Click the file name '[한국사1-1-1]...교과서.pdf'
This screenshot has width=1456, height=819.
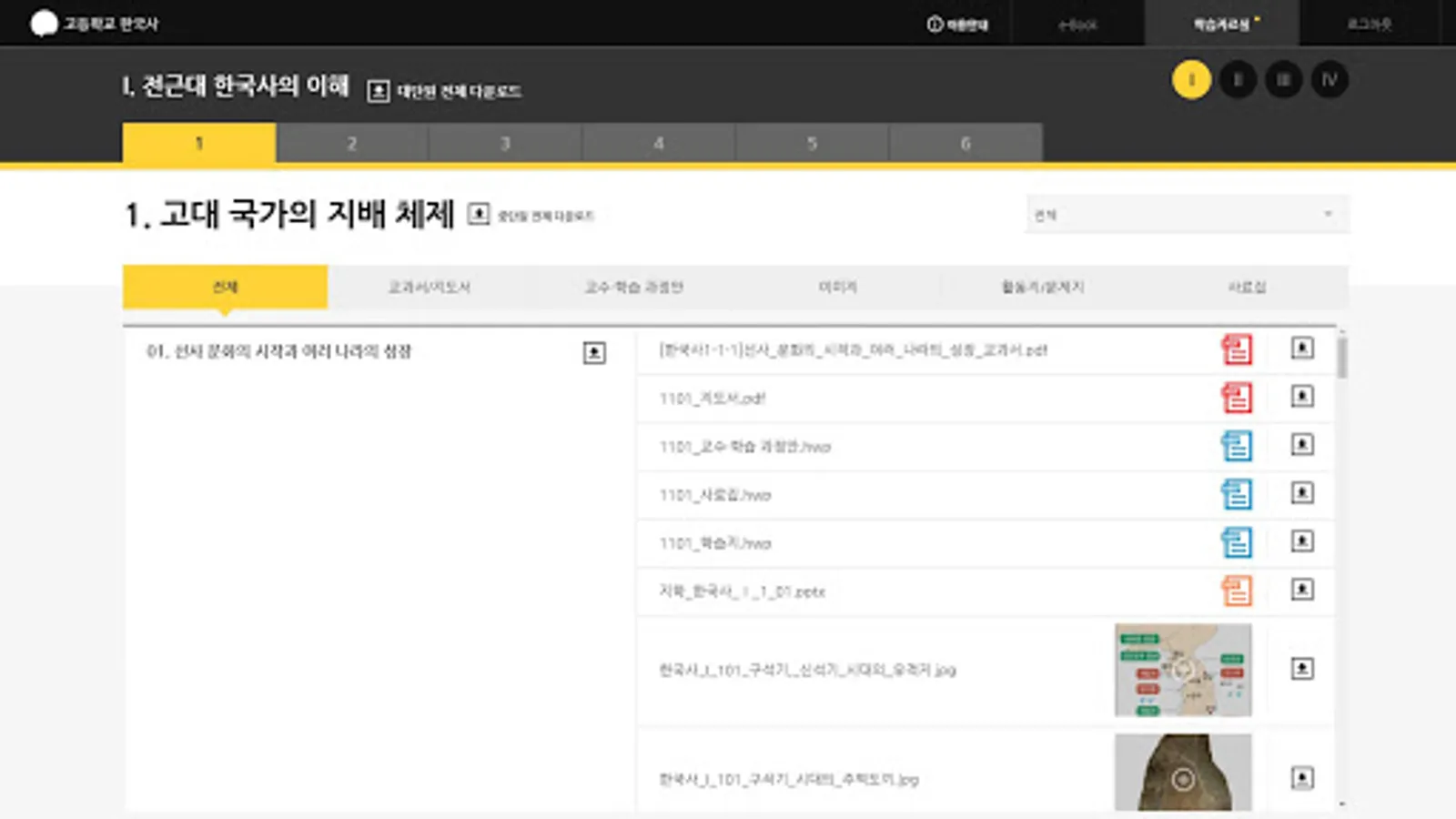pos(854,349)
